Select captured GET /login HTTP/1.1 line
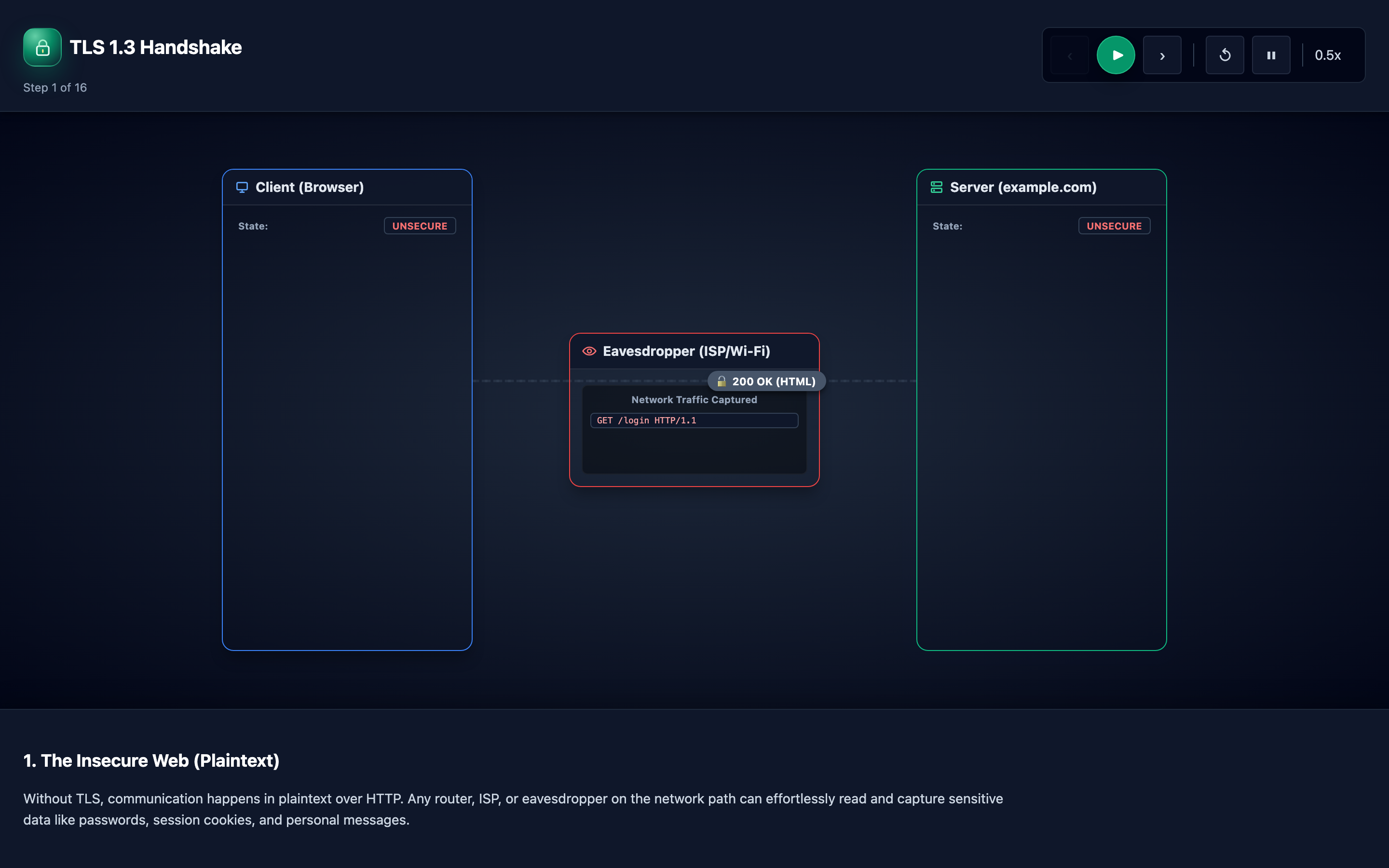 tap(694, 420)
